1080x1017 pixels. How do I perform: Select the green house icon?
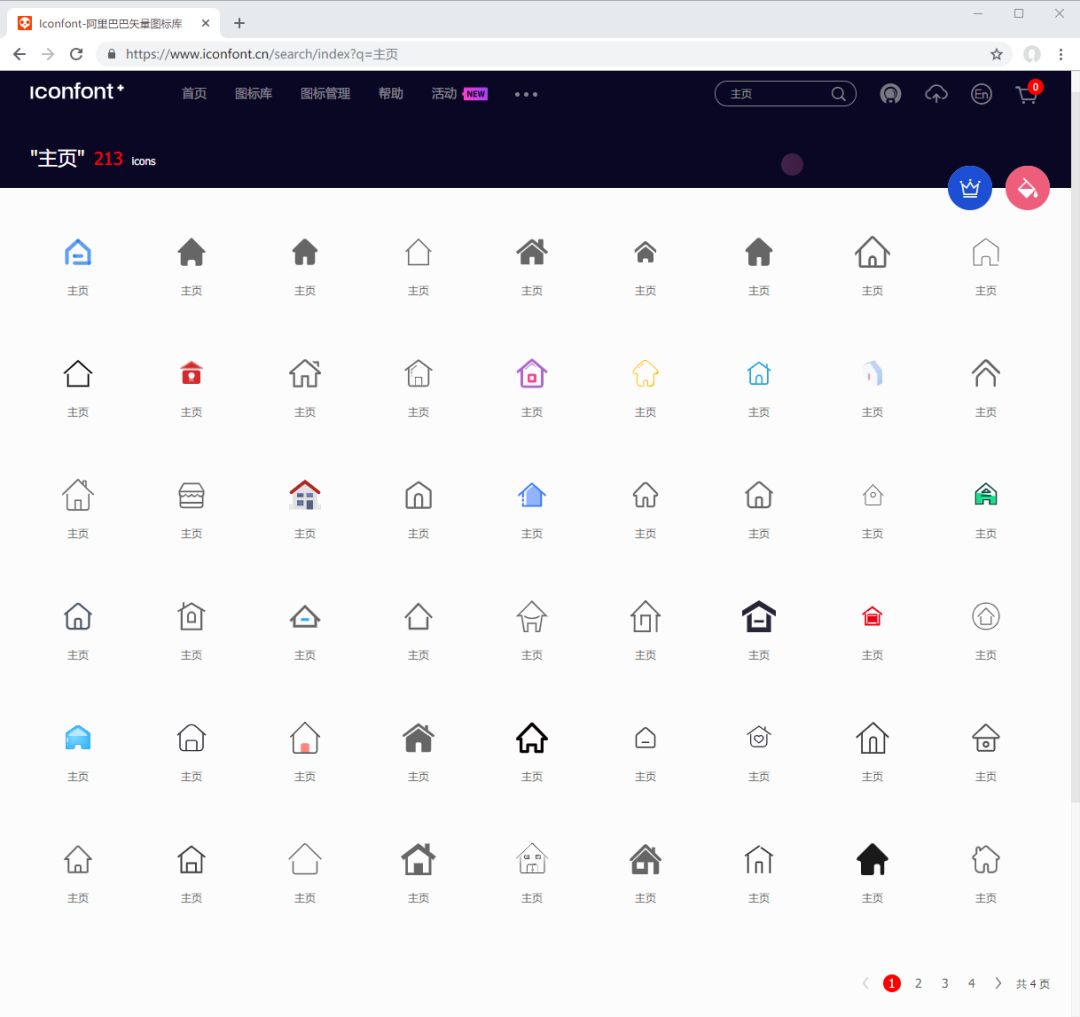(x=986, y=494)
